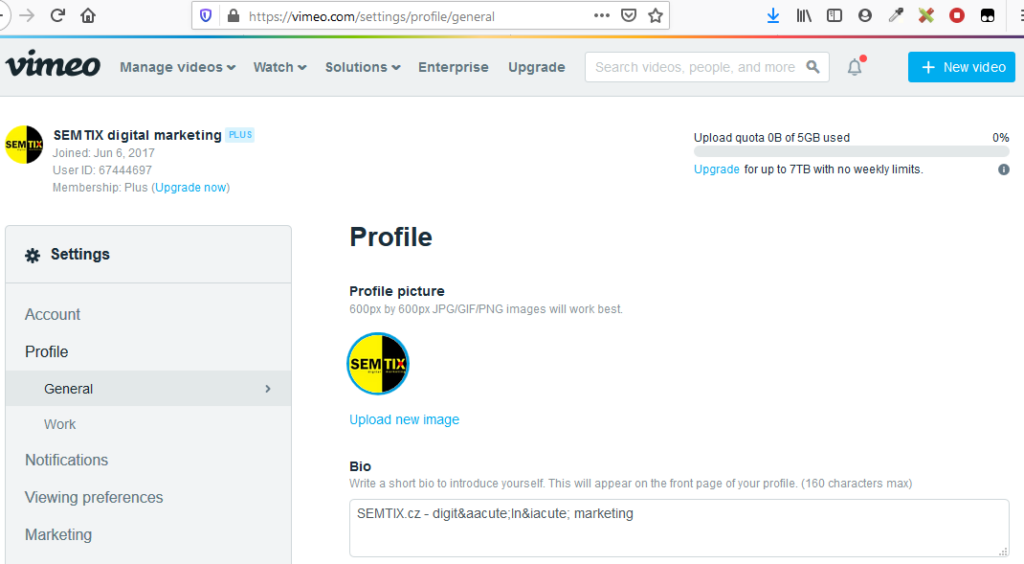
Task: Open the Firefox library icon
Action: tap(804, 16)
